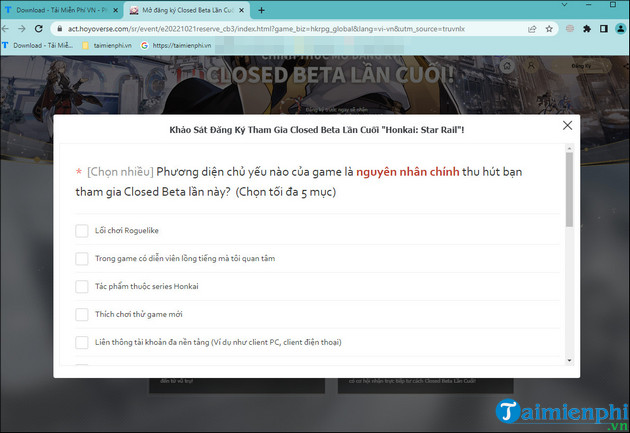Switch to Download - Tải Miễn Phí VN tab

(x=62, y=10)
